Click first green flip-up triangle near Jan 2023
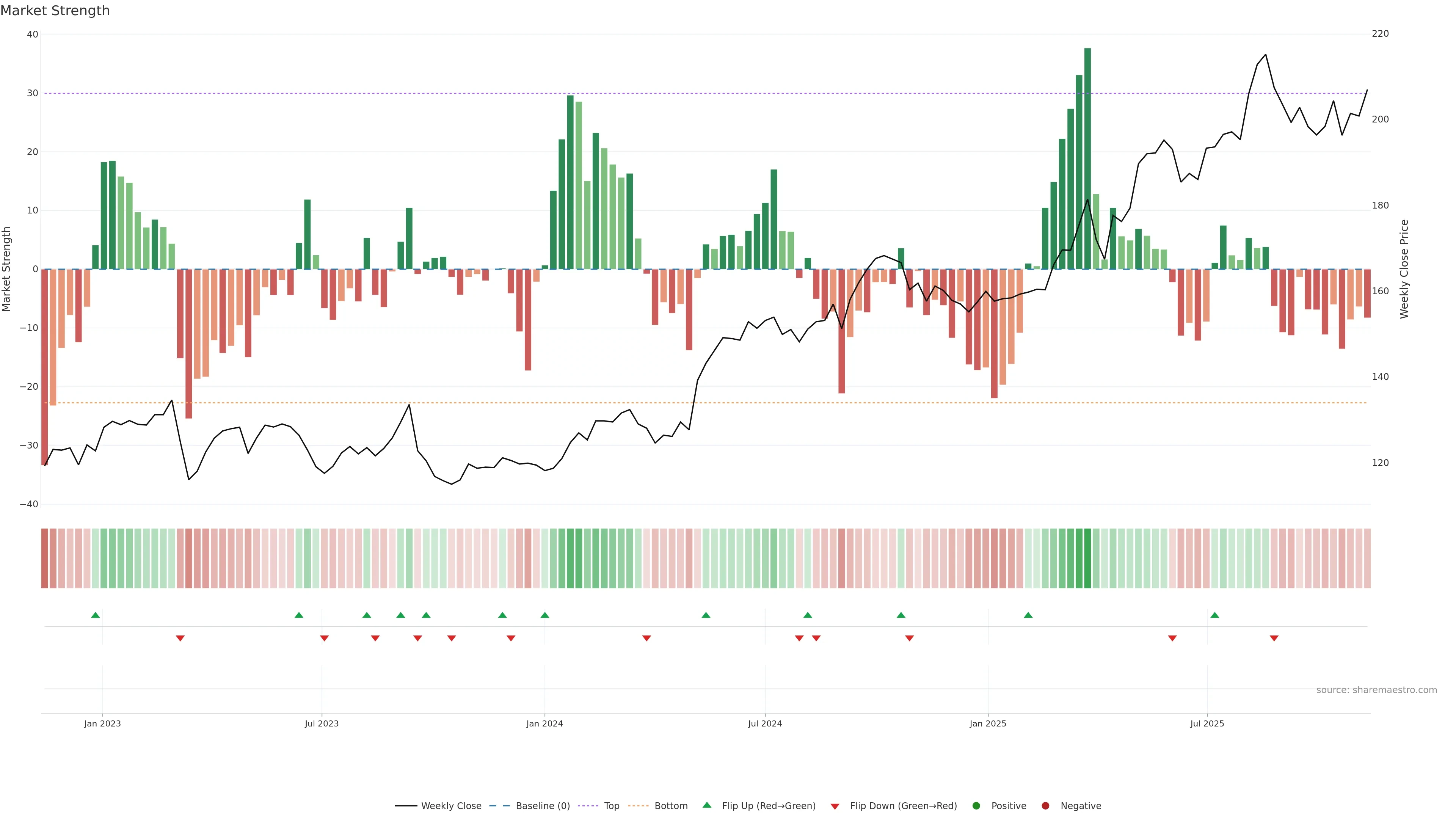Viewport: 1456px width, 819px height. (96, 615)
